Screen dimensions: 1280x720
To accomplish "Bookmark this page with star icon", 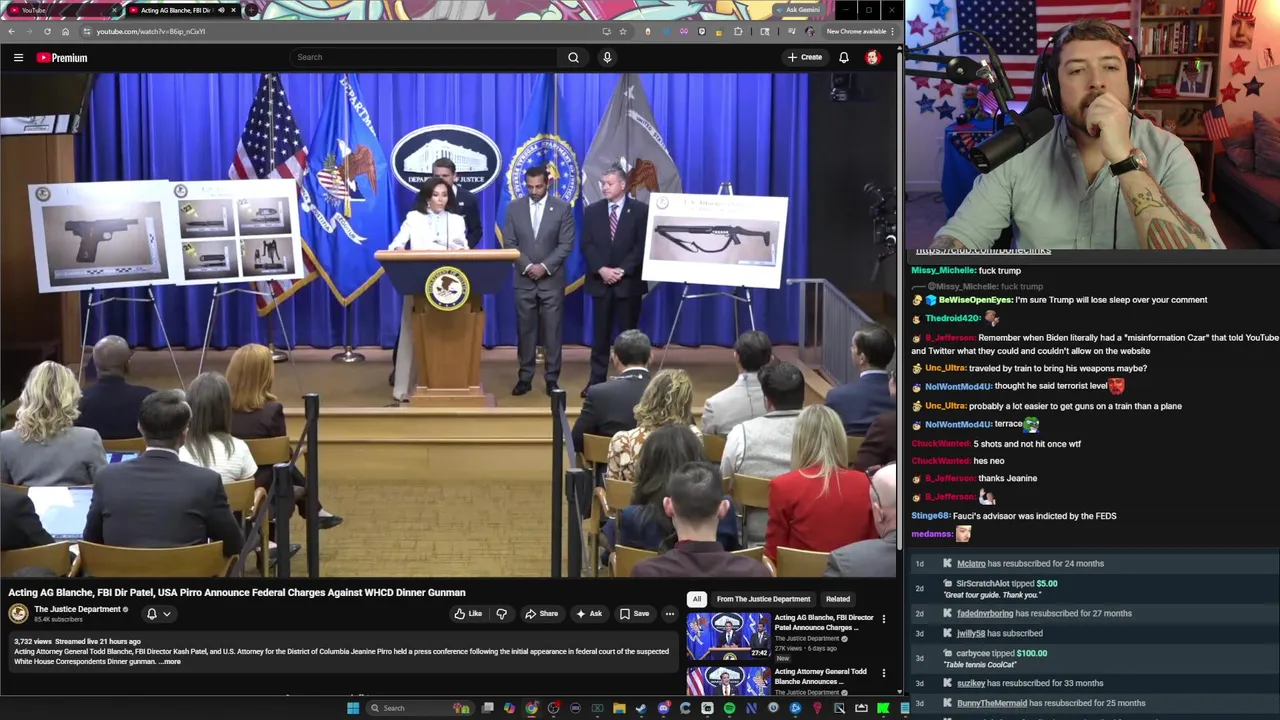I will (x=623, y=31).
